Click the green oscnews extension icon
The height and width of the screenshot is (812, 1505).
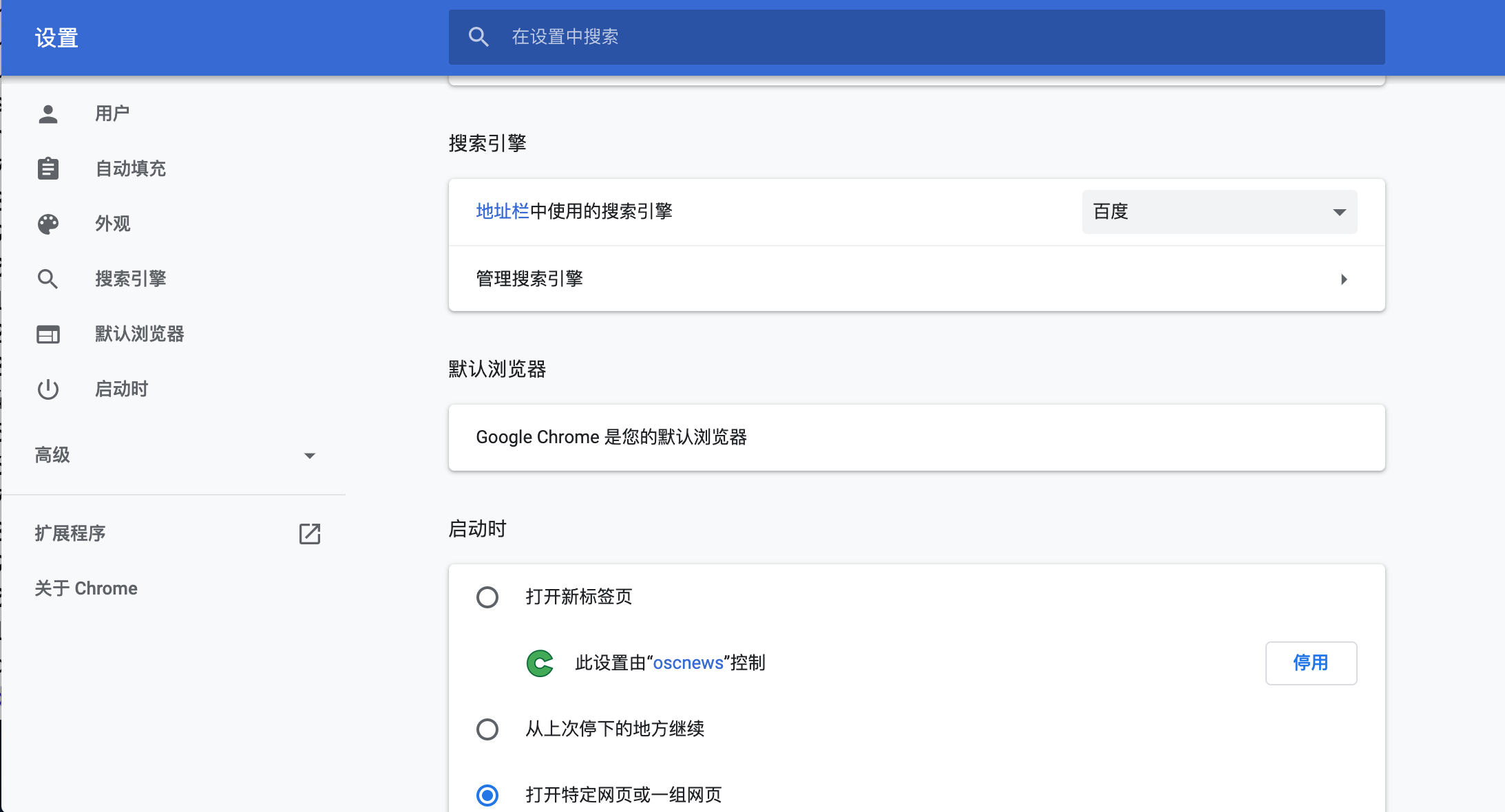(x=540, y=663)
